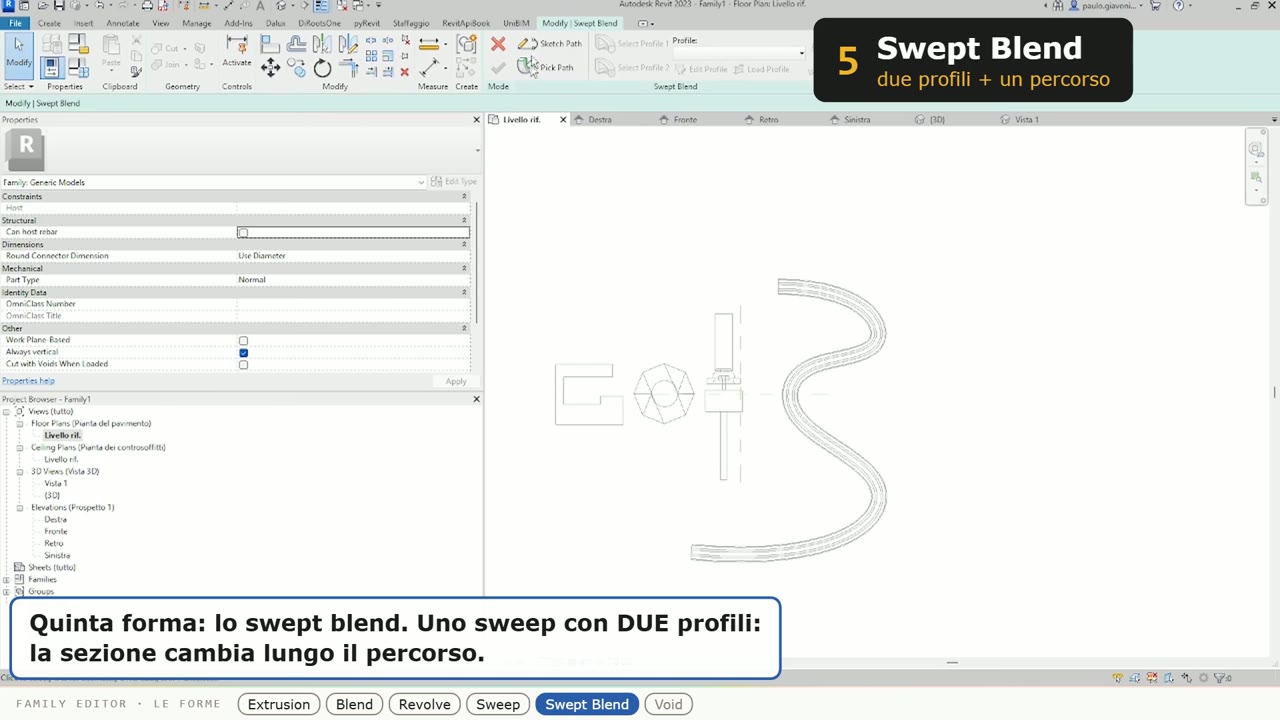Viewport: 1280px width, 720px height.
Task: Click the Apply button in Properties
Action: pos(456,381)
